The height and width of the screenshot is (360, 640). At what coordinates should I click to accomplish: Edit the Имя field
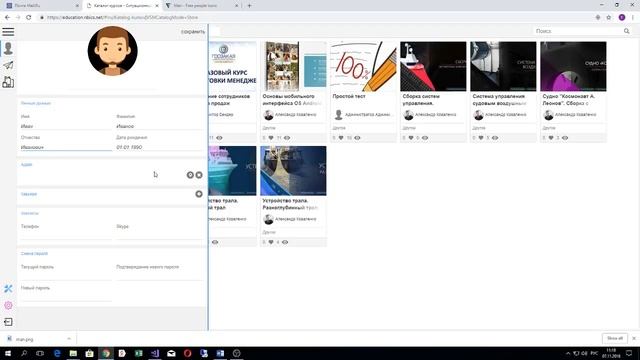point(66,126)
